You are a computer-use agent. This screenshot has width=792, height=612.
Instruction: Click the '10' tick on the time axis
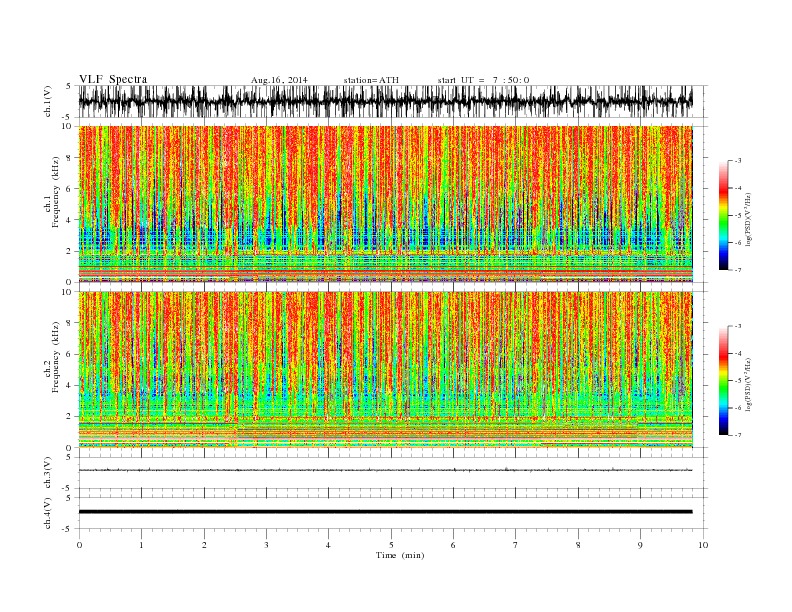click(x=703, y=545)
